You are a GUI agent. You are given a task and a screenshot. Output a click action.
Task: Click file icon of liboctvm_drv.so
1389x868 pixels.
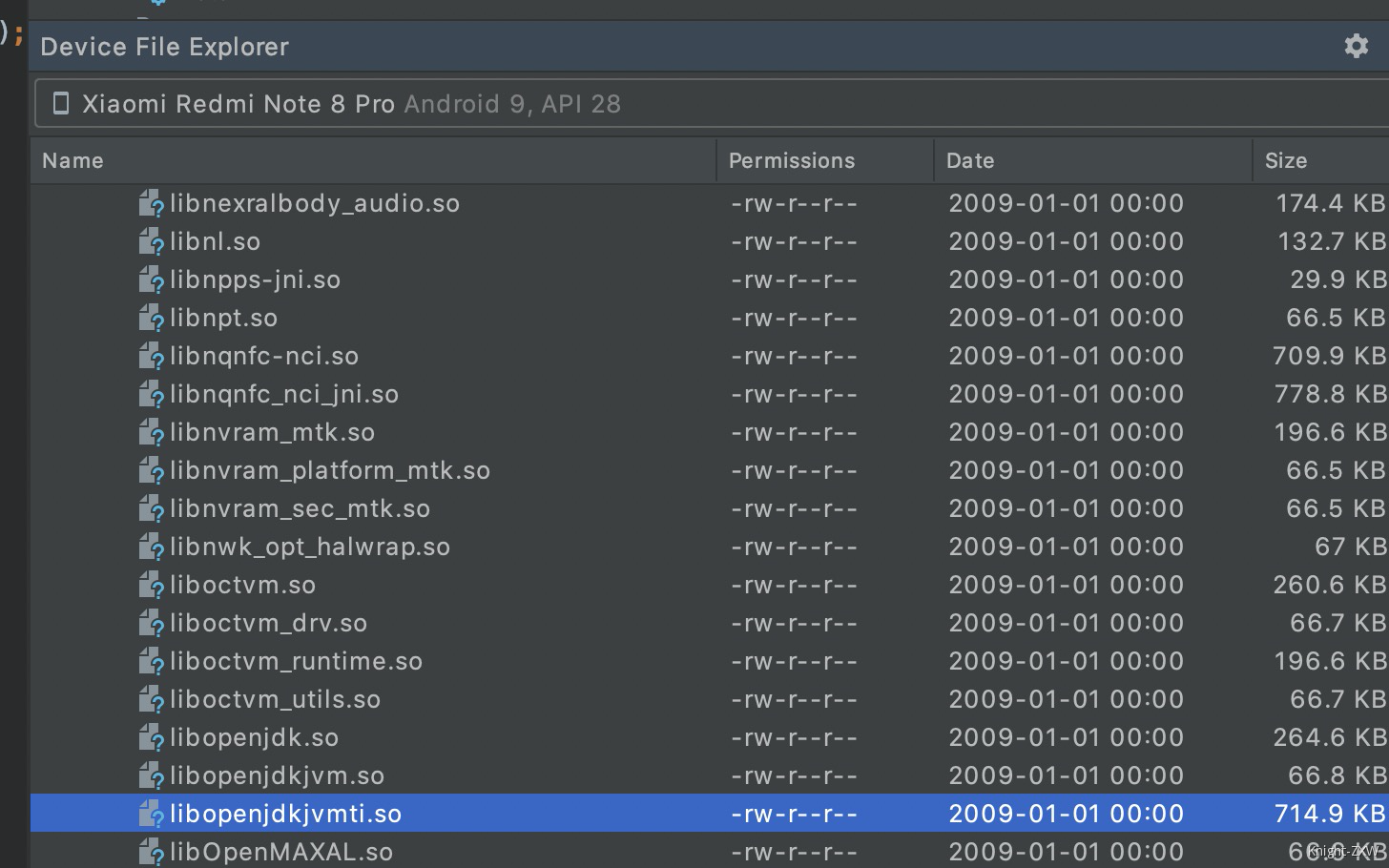(x=151, y=623)
